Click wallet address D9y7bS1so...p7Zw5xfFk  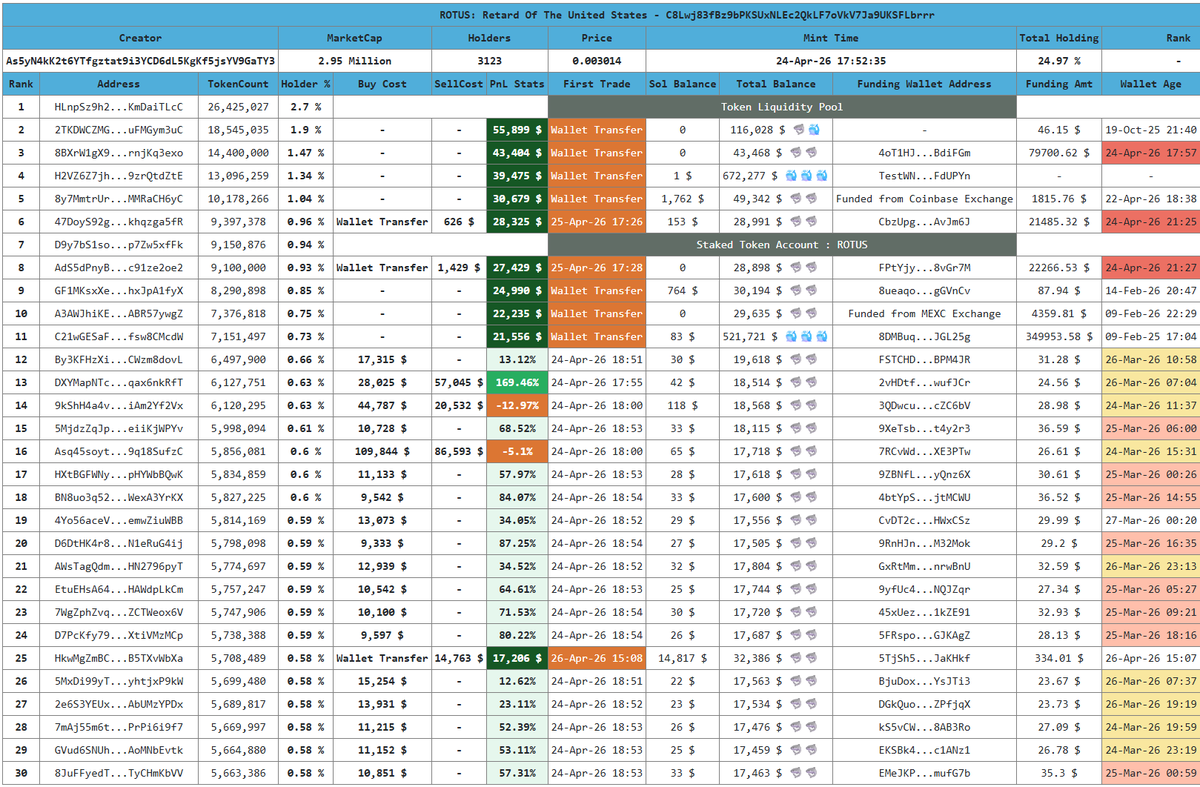pos(119,245)
